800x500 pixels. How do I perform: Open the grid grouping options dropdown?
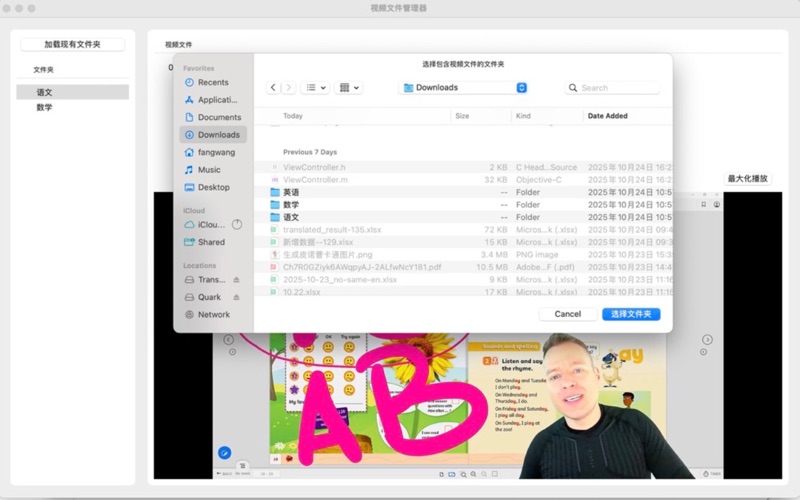pyautogui.click(x=349, y=88)
